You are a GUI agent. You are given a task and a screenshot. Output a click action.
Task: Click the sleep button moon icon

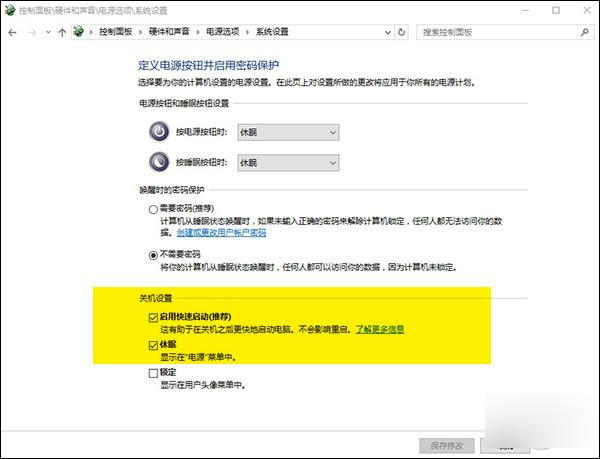pyautogui.click(x=160, y=162)
